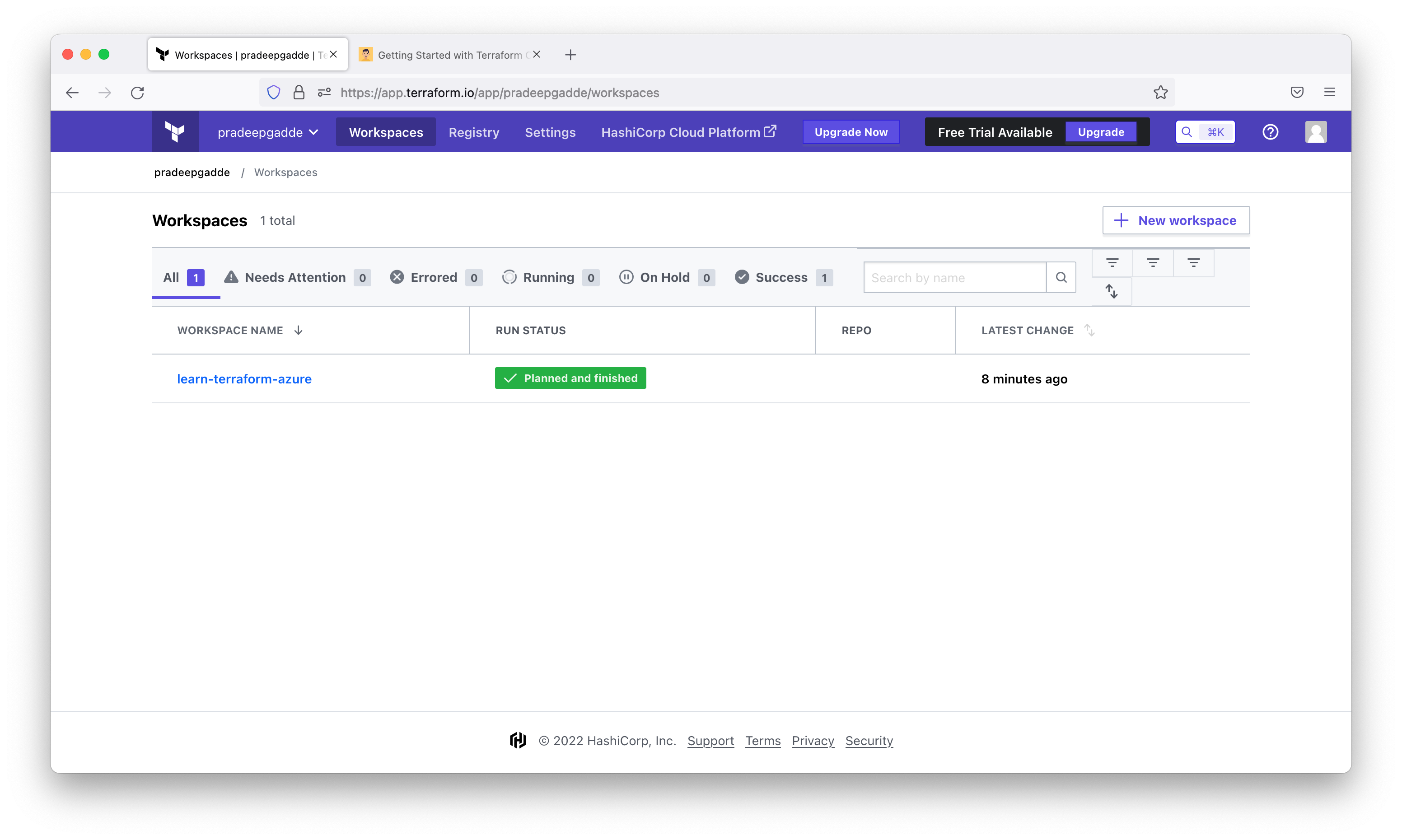Click the middle filter icon beside the search
Viewport: 1402px width, 840px height.
click(1153, 263)
